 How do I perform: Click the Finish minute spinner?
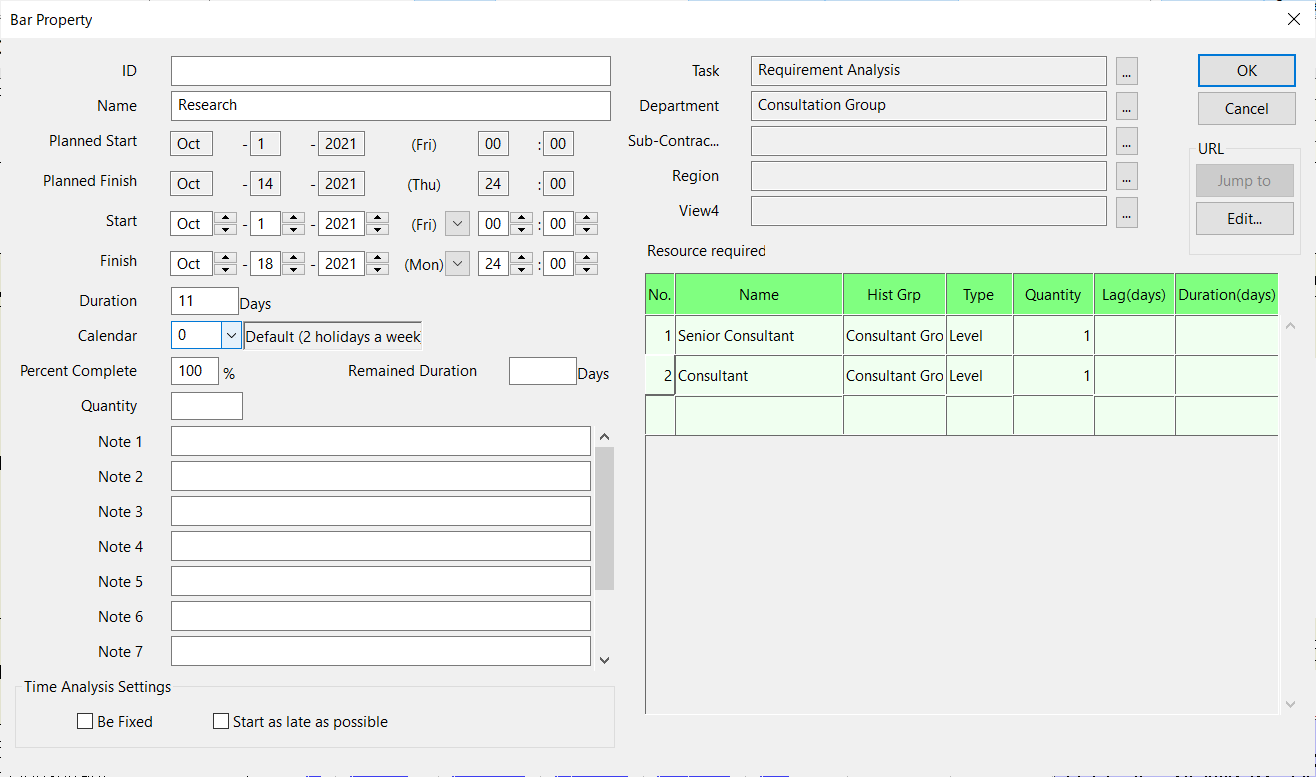pyautogui.click(x=587, y=264)
